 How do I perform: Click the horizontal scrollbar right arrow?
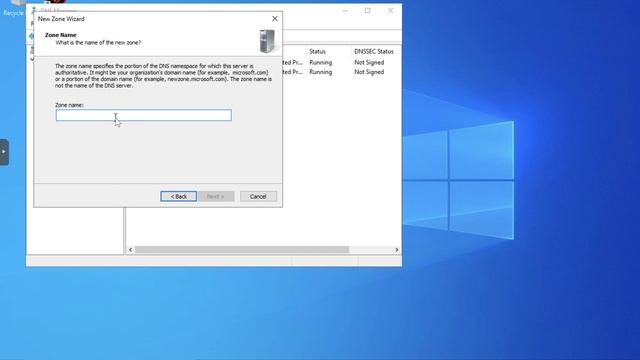(396, 249)
